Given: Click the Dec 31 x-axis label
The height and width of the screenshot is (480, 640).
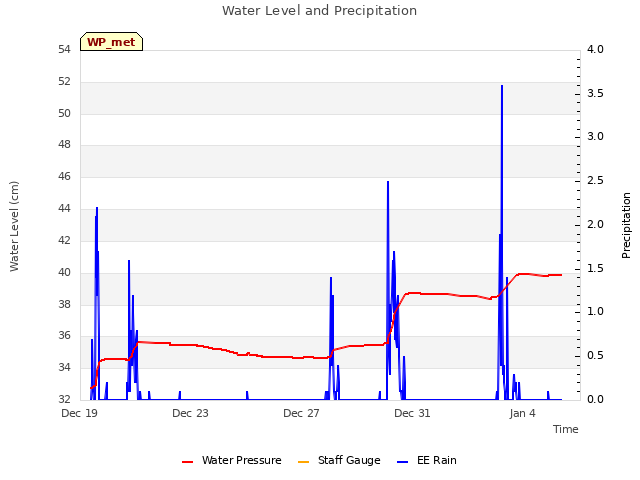Looking at the screenshot, I should pyautogui.click(x=412, y=413).
